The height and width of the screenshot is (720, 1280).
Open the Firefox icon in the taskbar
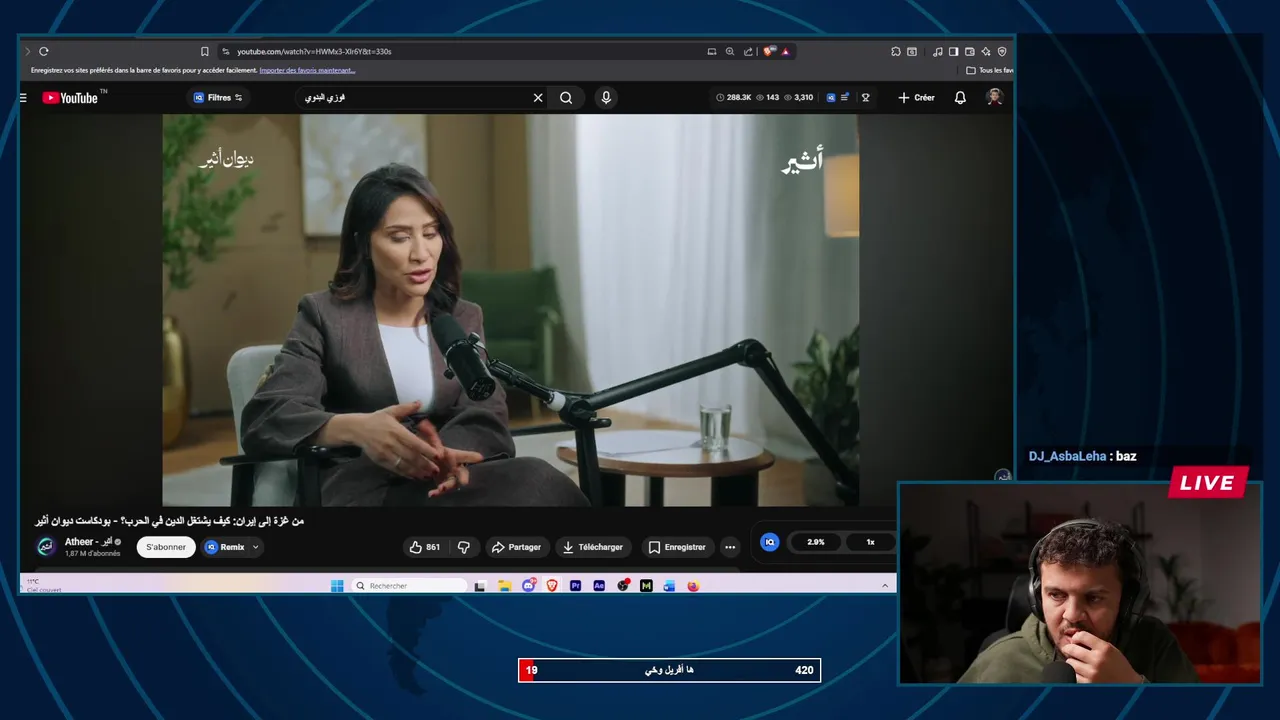pos(693,586)
